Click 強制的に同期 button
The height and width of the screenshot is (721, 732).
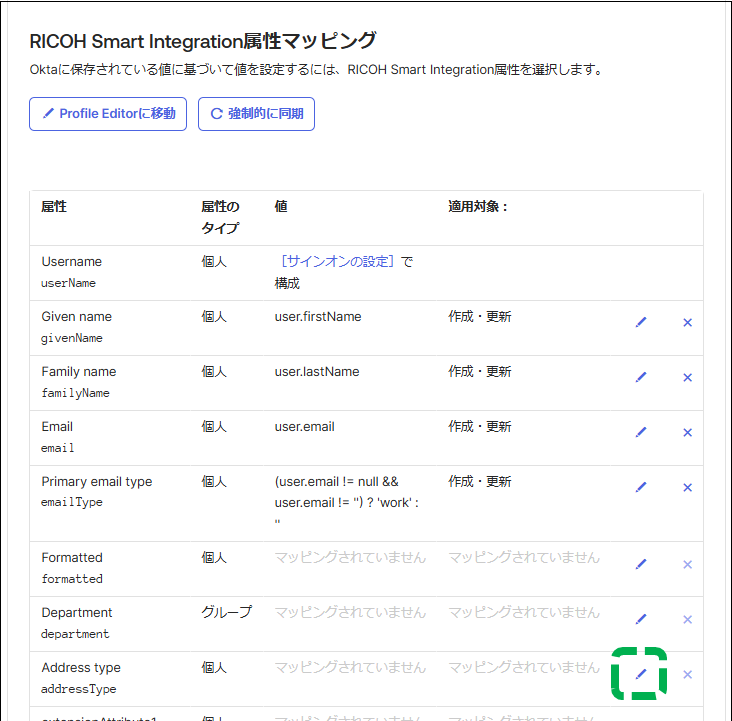[256, 114]
